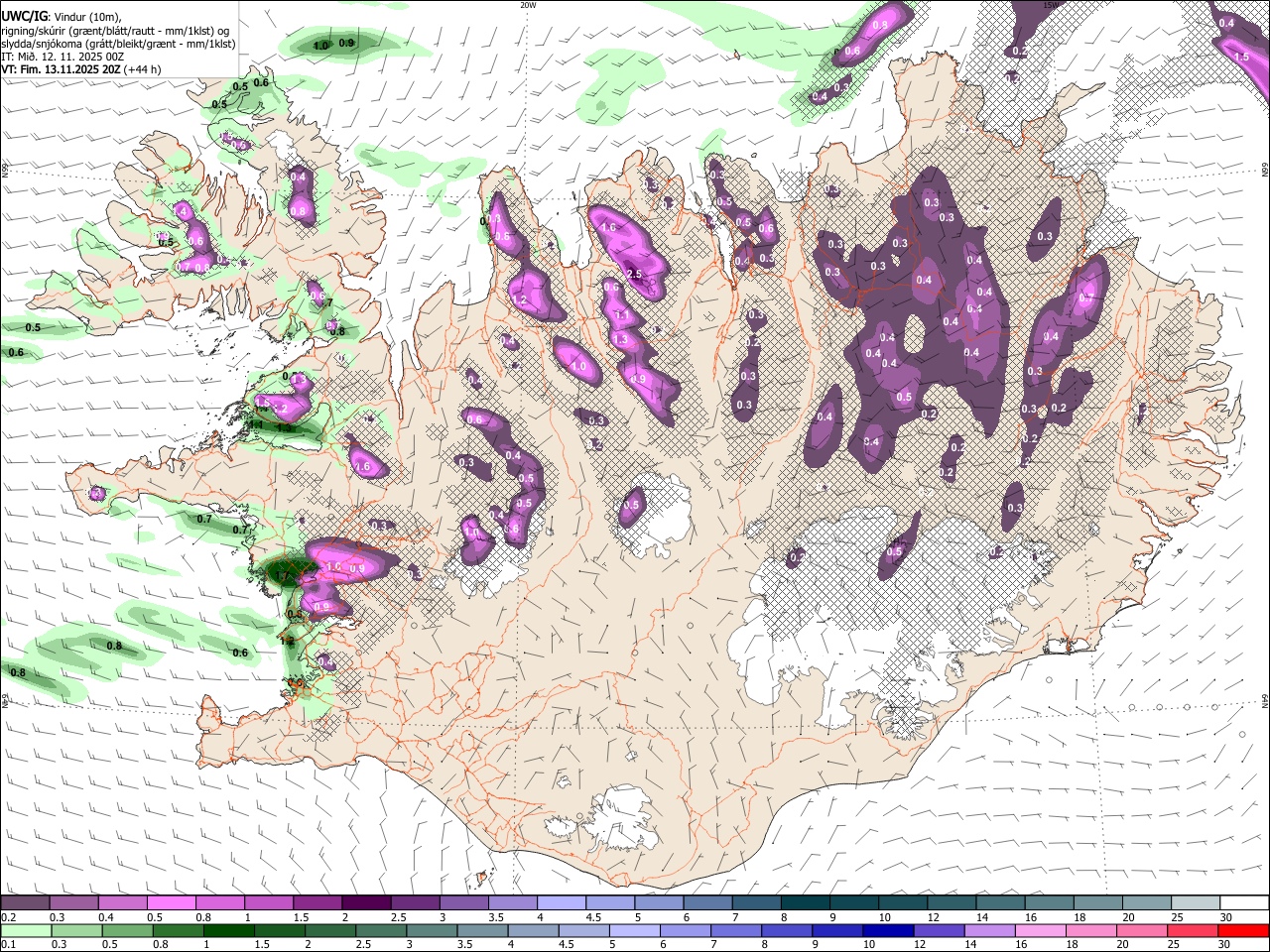
Task: Click the '(+44 h)' forecast offset text
Action: (x=143, y=69)
